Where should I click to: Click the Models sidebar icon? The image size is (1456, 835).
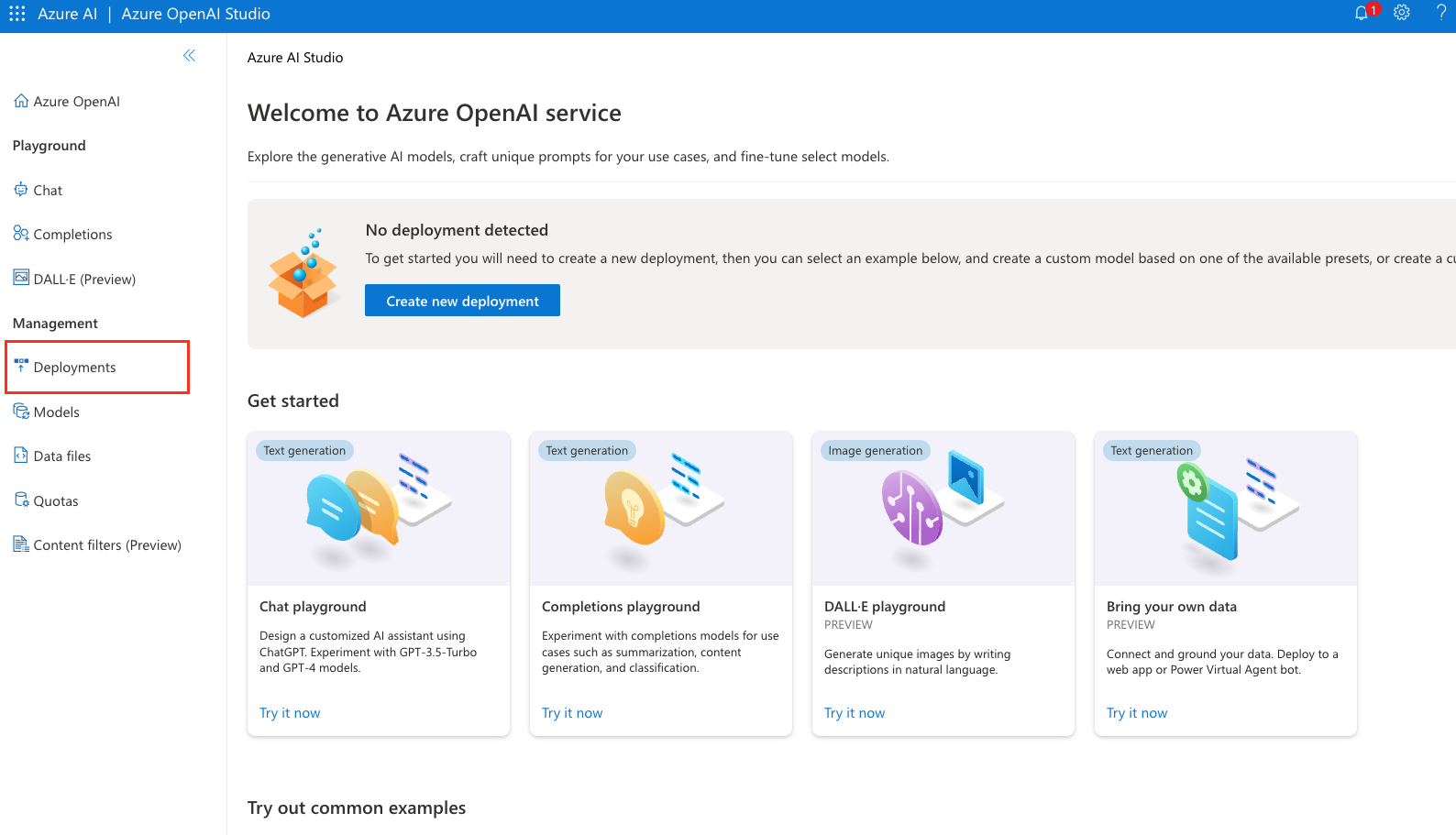21,412
